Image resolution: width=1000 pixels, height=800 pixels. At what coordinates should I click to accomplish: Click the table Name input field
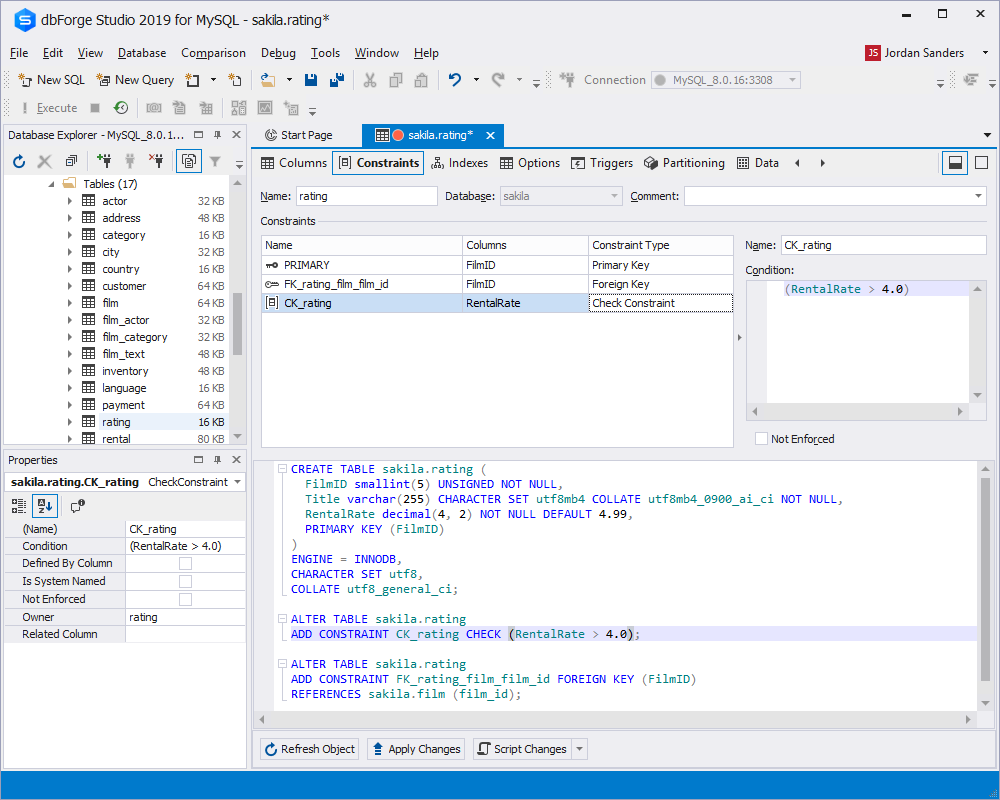click(366, 197)
